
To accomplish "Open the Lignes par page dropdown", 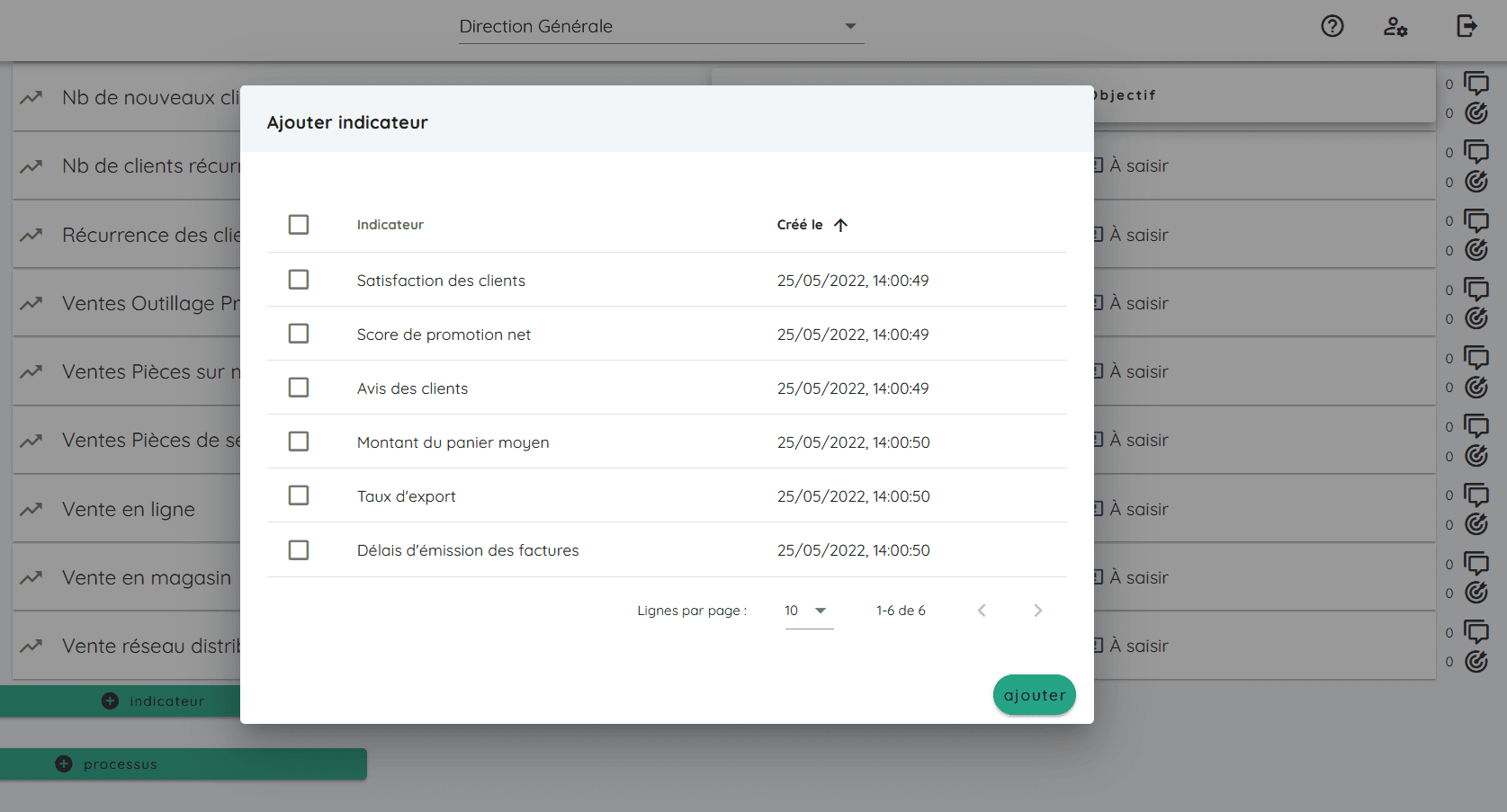I will [808, 610].
